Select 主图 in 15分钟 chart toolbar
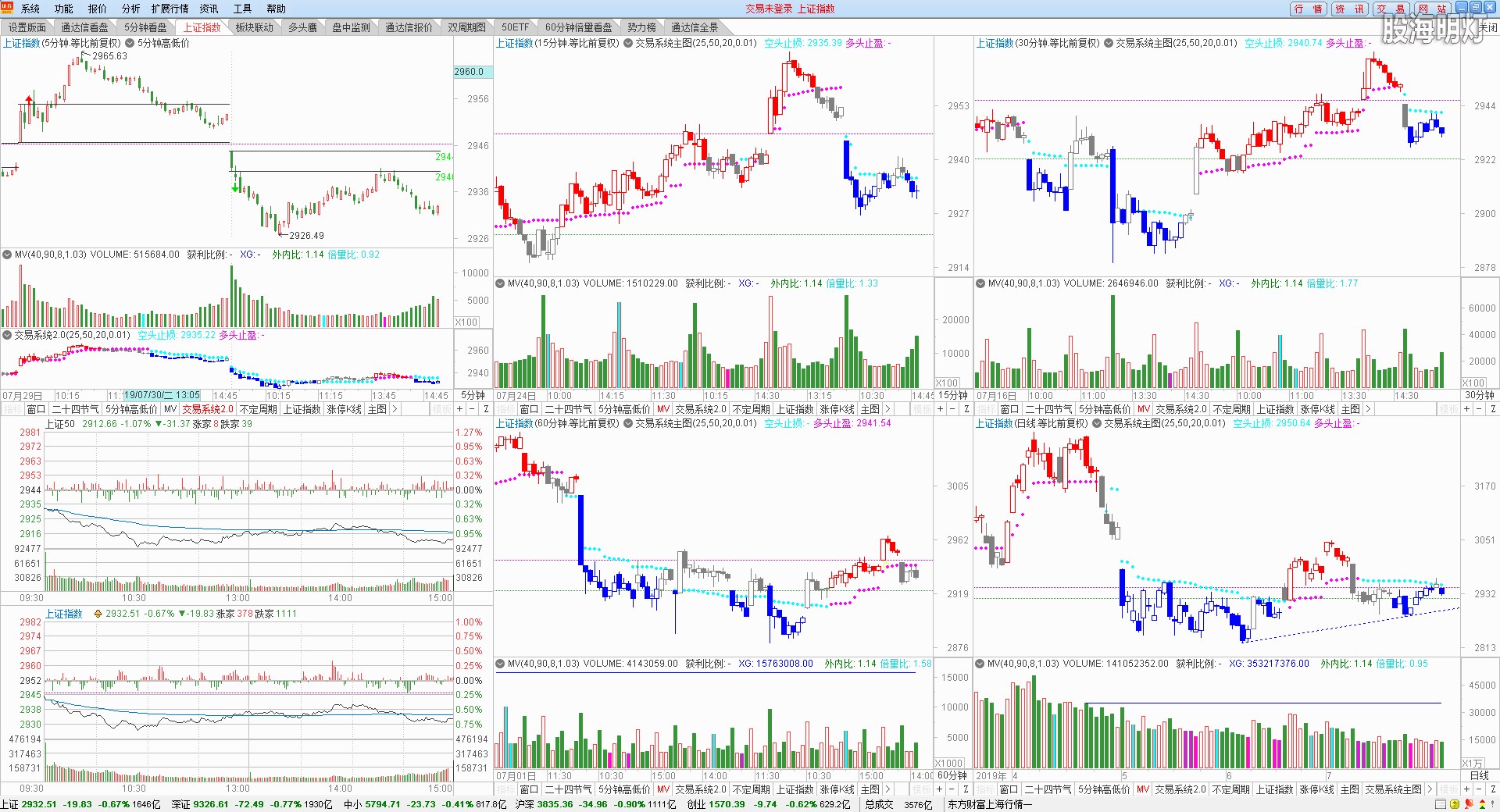This screenshot has height=812, width=1500. tap(870, 409)
